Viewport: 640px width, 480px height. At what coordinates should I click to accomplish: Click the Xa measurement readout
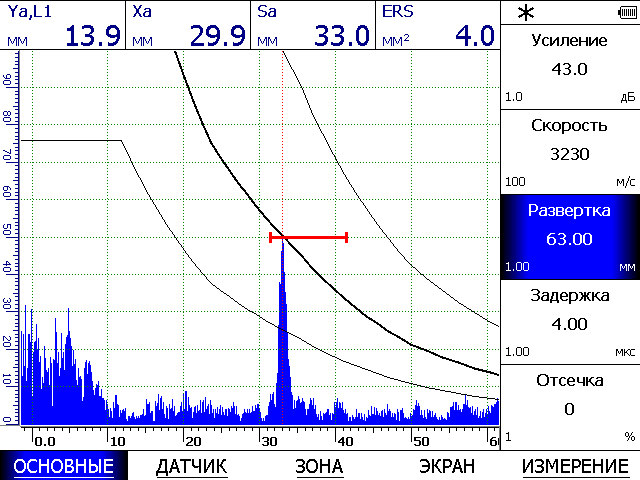click(x=188, y=25)
